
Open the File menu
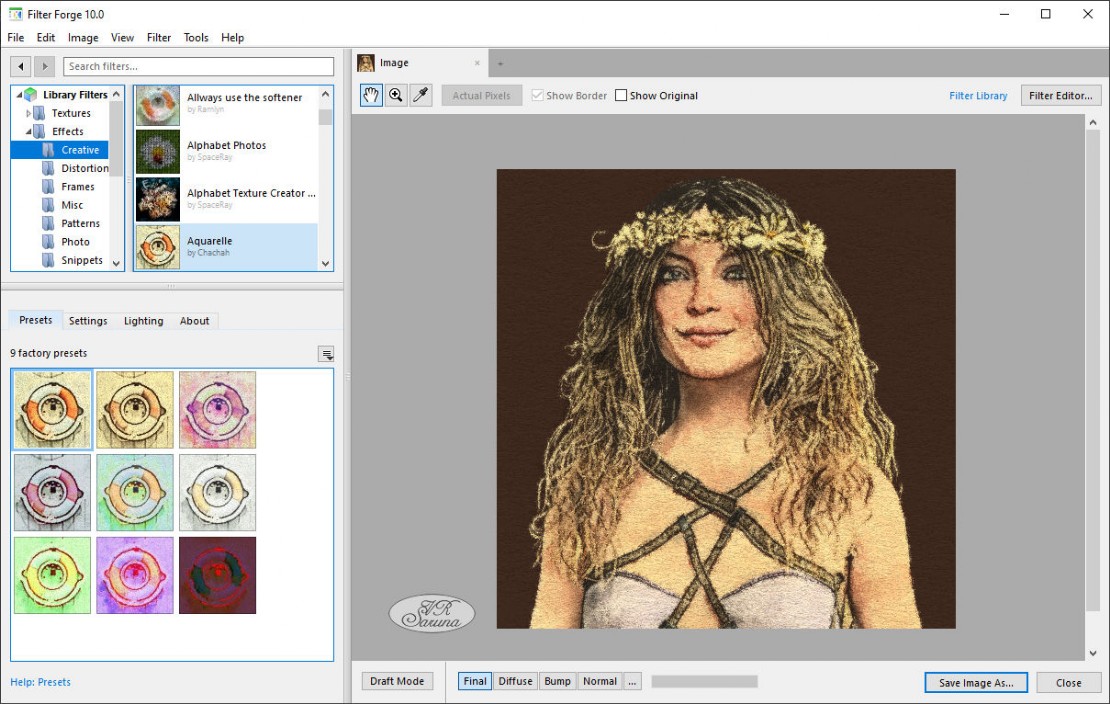pyautogui.click(x=16, y=38)
